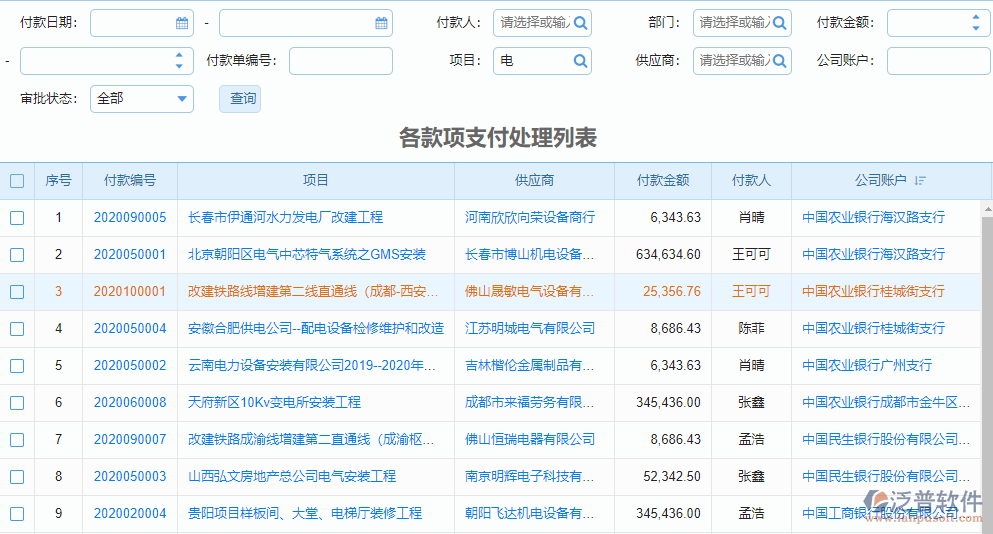Tick the checkbox for row 6
Screen dimensions: 993x534
(17, 403)
